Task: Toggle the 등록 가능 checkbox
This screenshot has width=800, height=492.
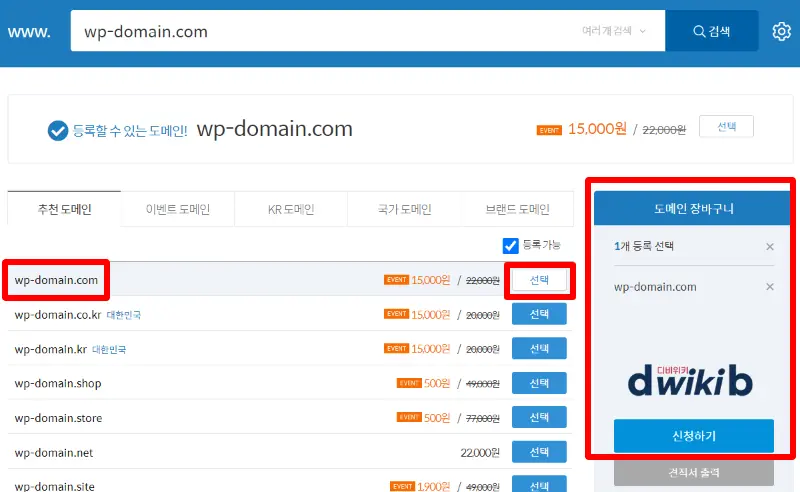Action: coord(511,245)
